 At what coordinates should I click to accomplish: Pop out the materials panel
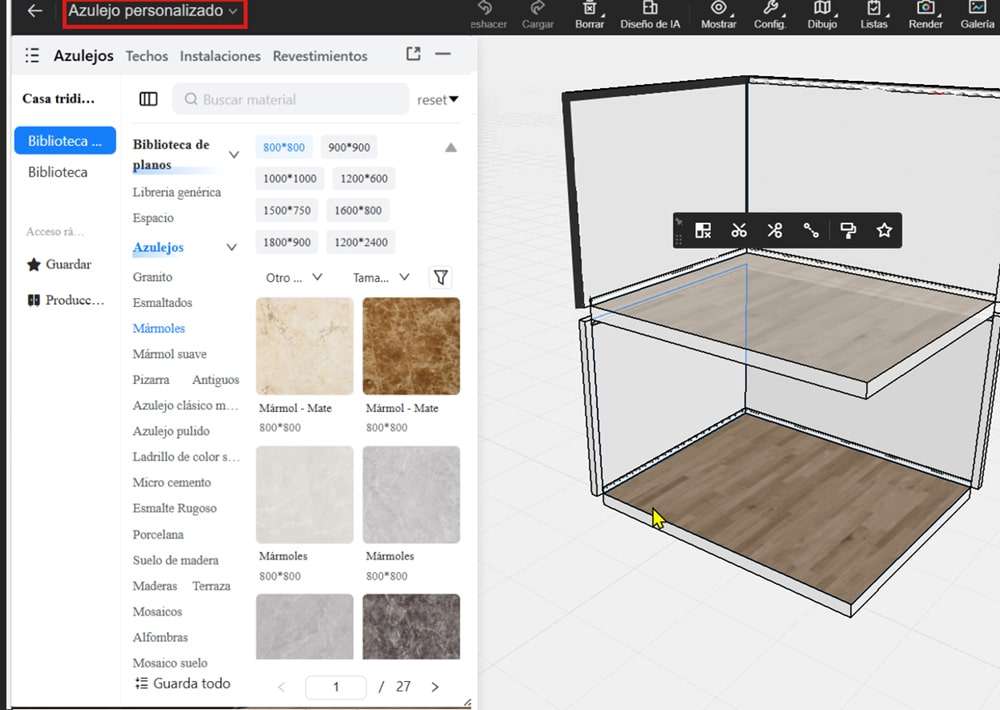(413, 54)
